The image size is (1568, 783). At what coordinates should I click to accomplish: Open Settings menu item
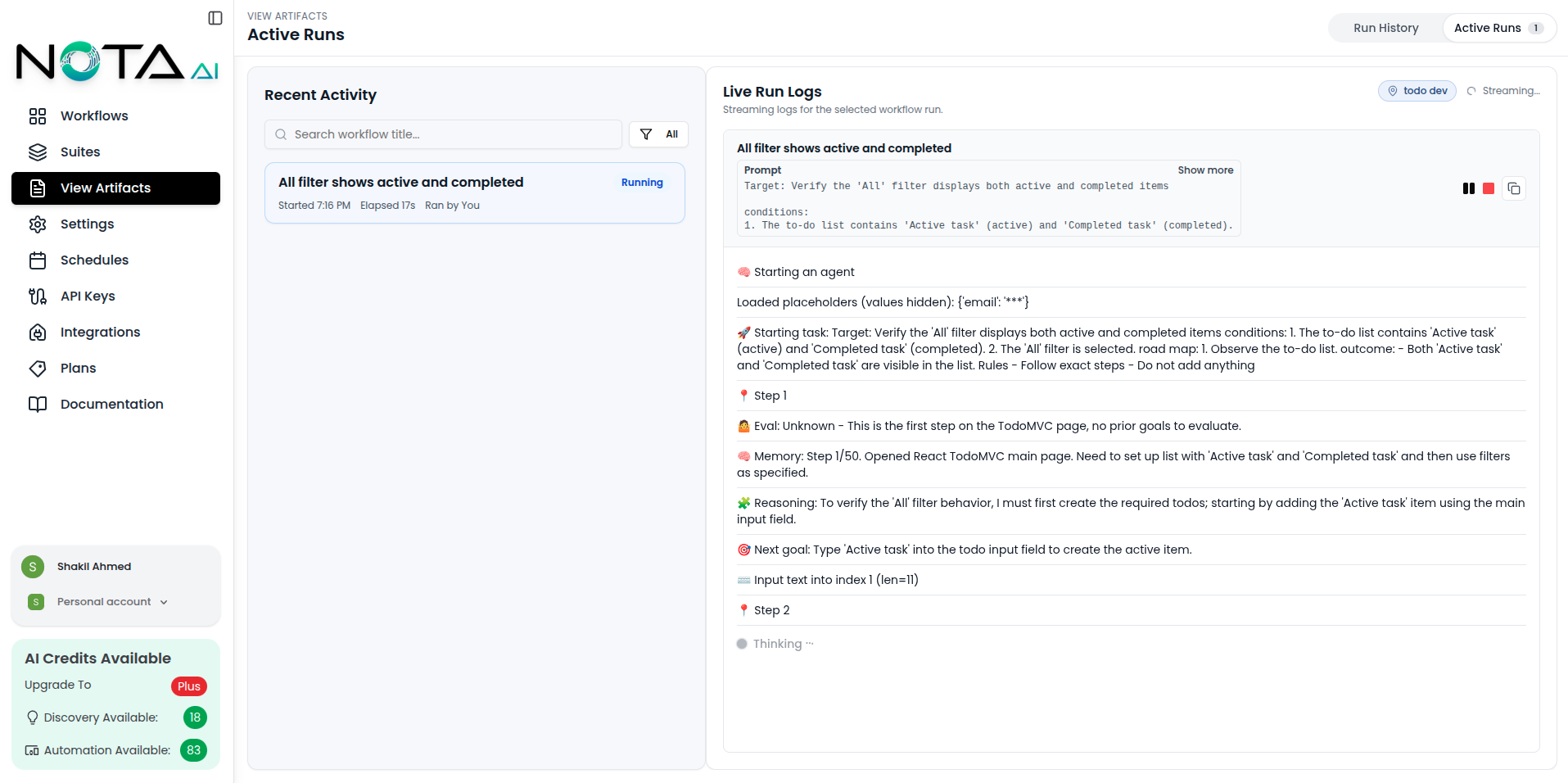pos(87,224)
